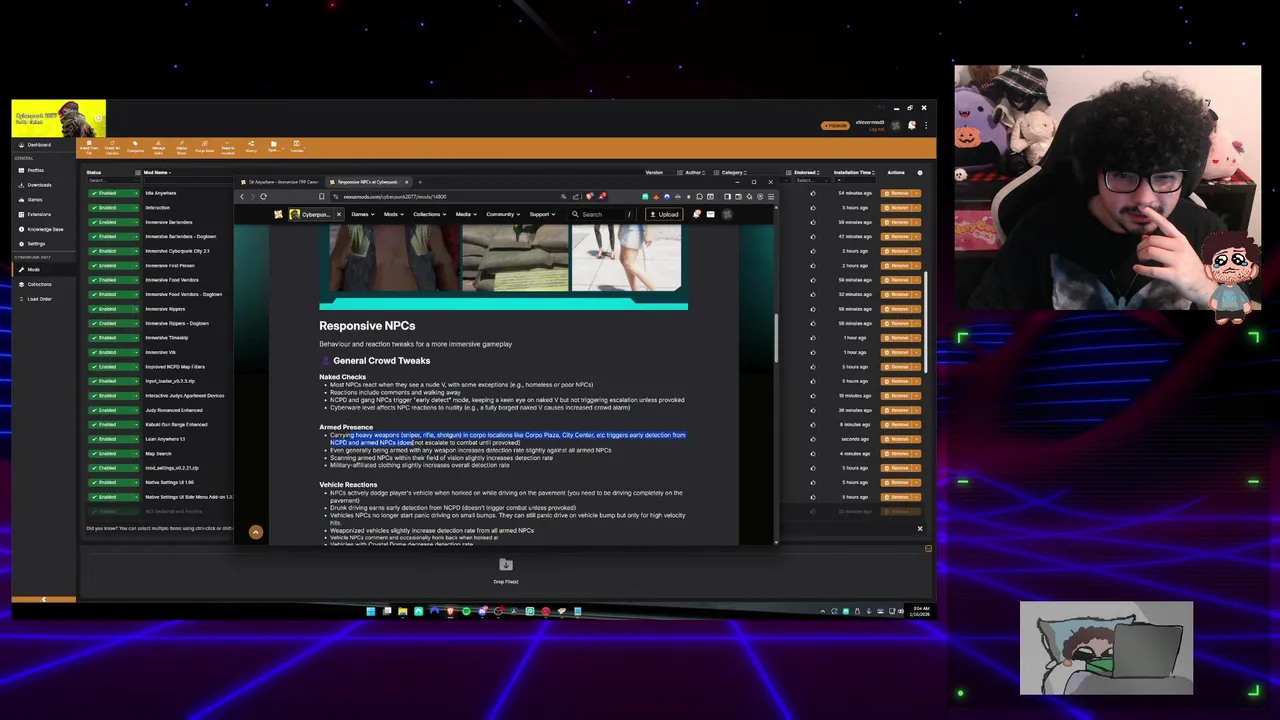The width and height of the screenshot is (1280, 720).
Task: Click the scroll-to-top orange arrow button
Action: [x=255, y=532]
